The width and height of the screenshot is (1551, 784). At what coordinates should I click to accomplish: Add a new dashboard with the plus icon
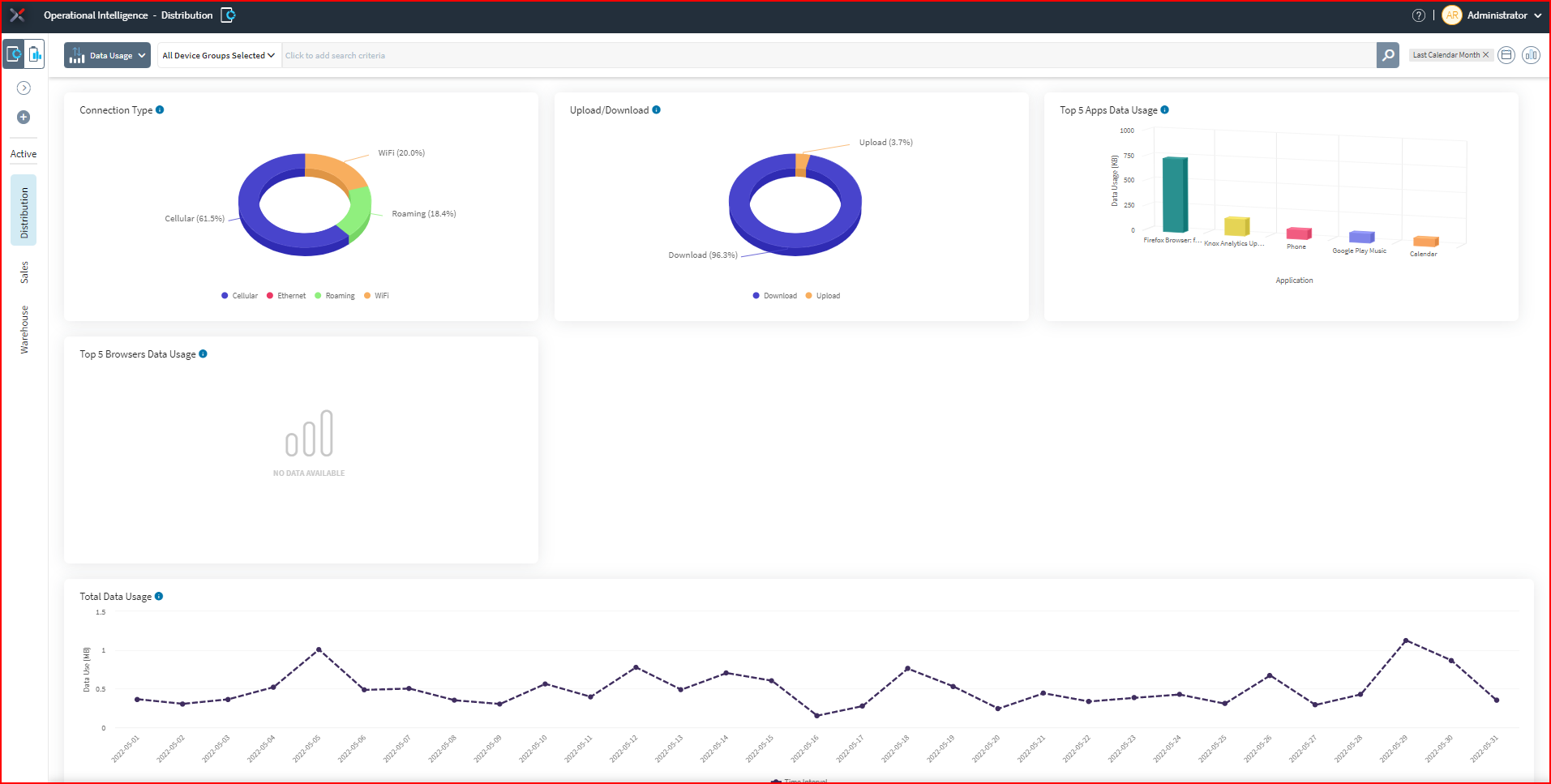tap(24, 117)
